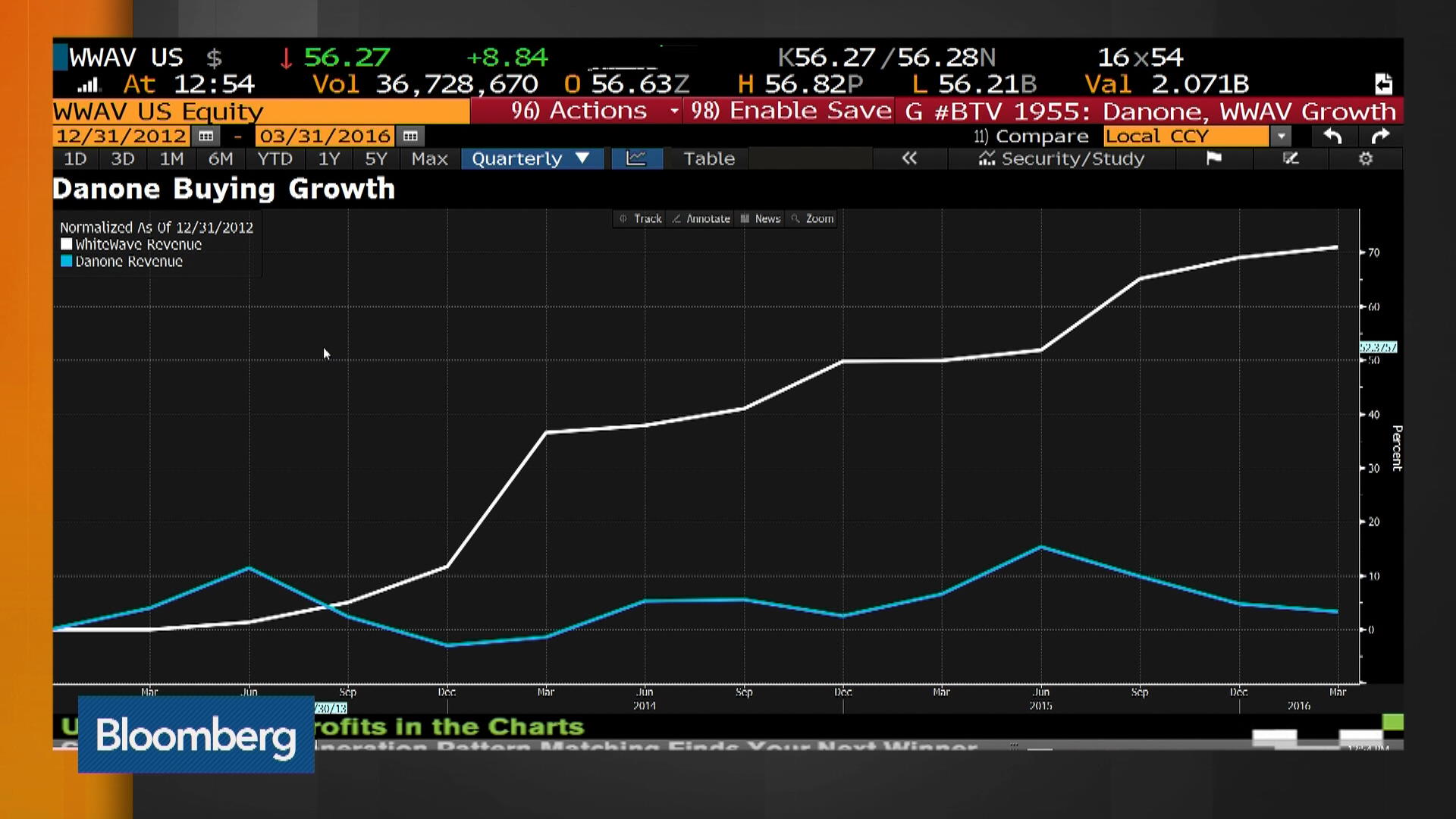Click the undo arrow icon
1456x819 pixels.
click(1332, 136)
